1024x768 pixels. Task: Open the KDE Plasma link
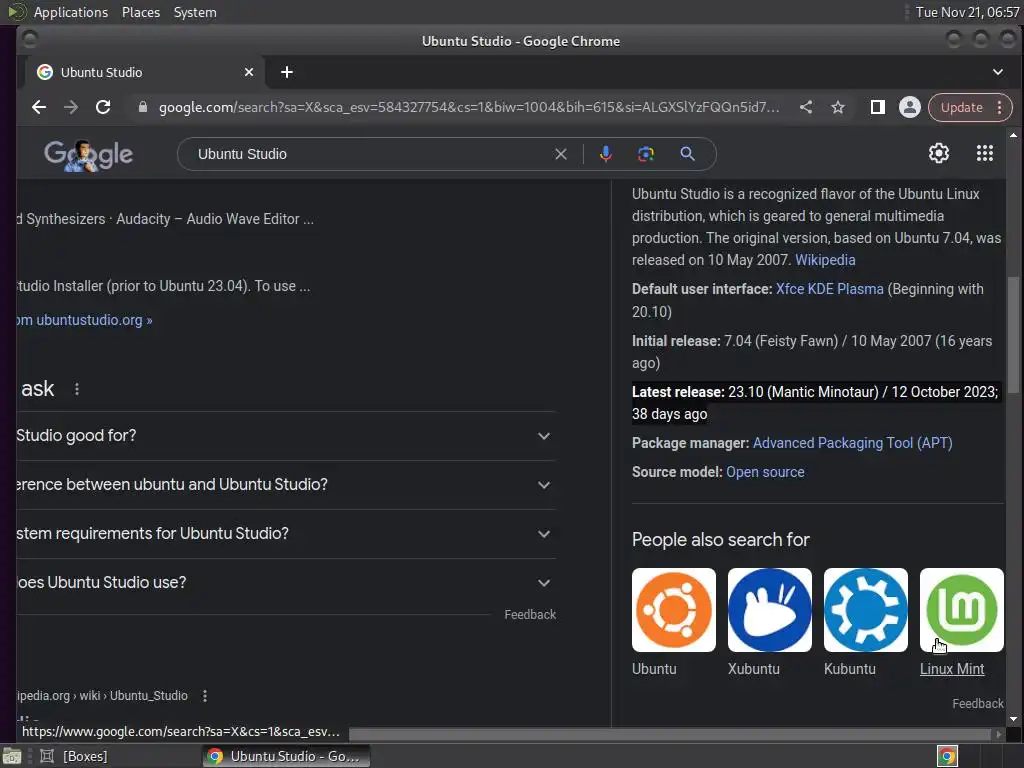pos(845,289)
